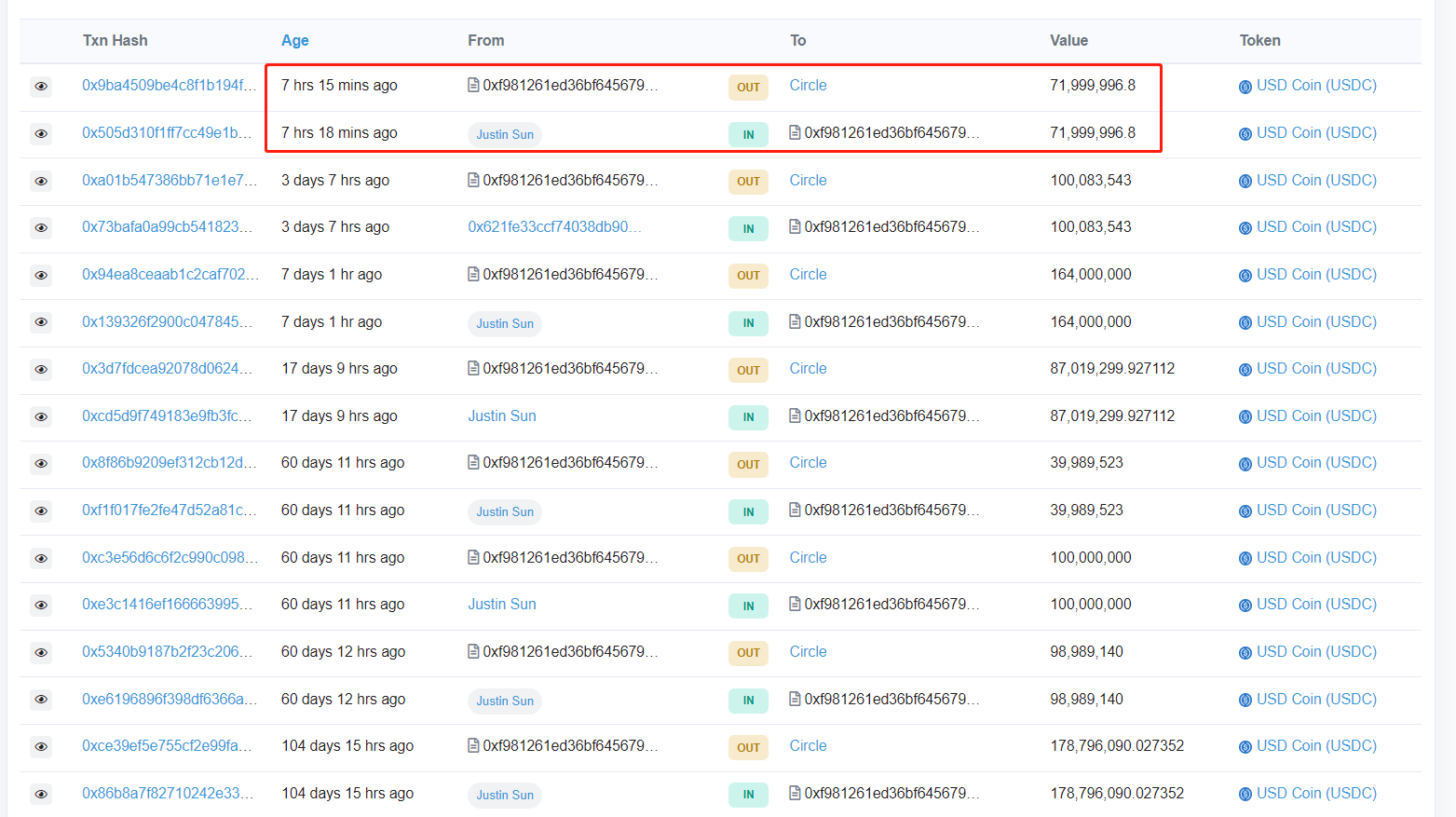Image resolution: width=1456 pixels, height=817 pixels.
Task: Select "17 days 9 hrs ago" in row 0x3d7fdcea92078d0624
Action: pos(339,368)
